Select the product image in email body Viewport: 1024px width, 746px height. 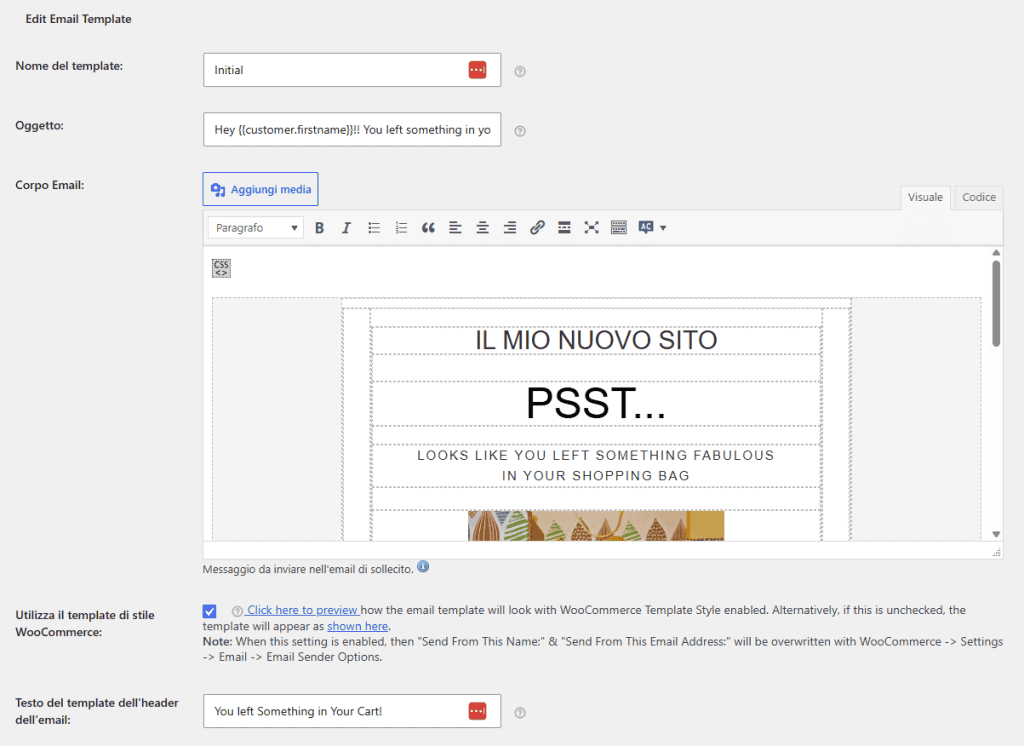pyautogui.click(x=596, y=525)
